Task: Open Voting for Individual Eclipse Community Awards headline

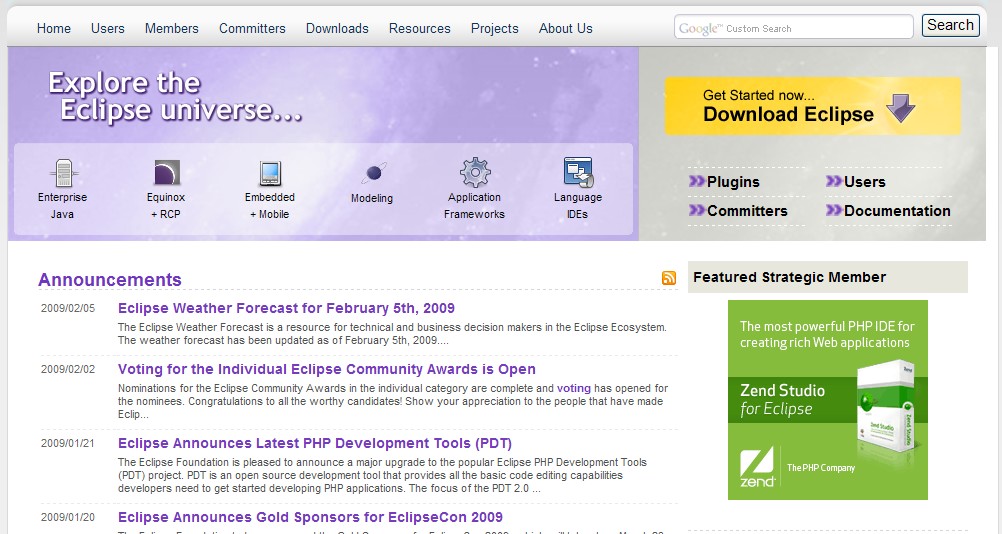Action: 327,369
